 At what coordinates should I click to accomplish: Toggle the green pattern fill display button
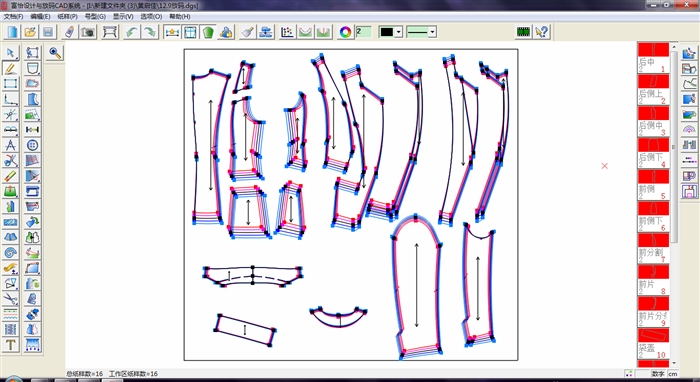(x=208, y=32)
